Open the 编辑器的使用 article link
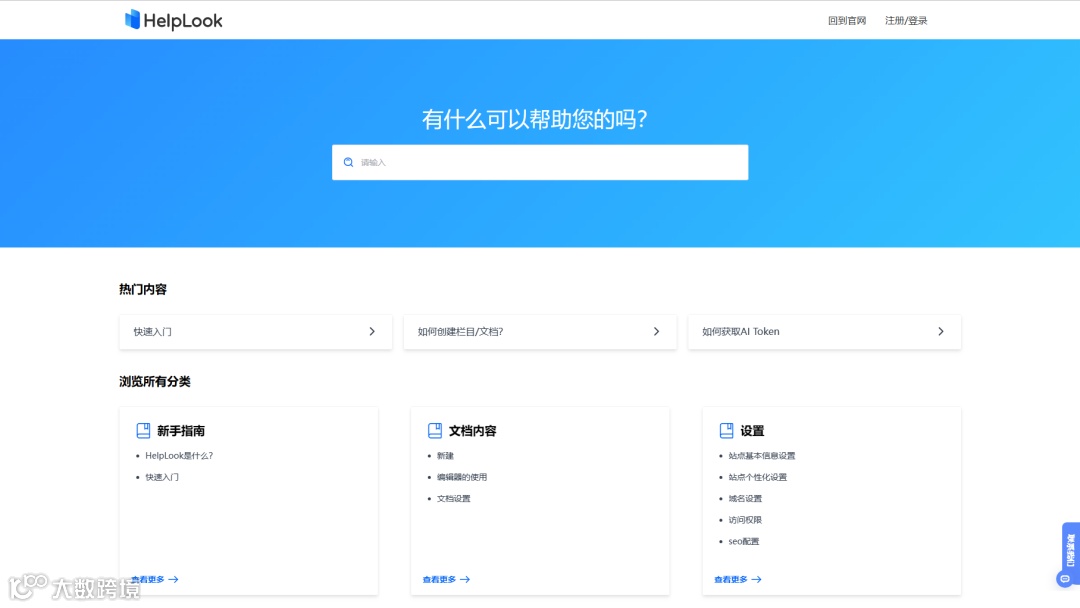This screenshot has width=1080, height=608. [x=462, y=477]
